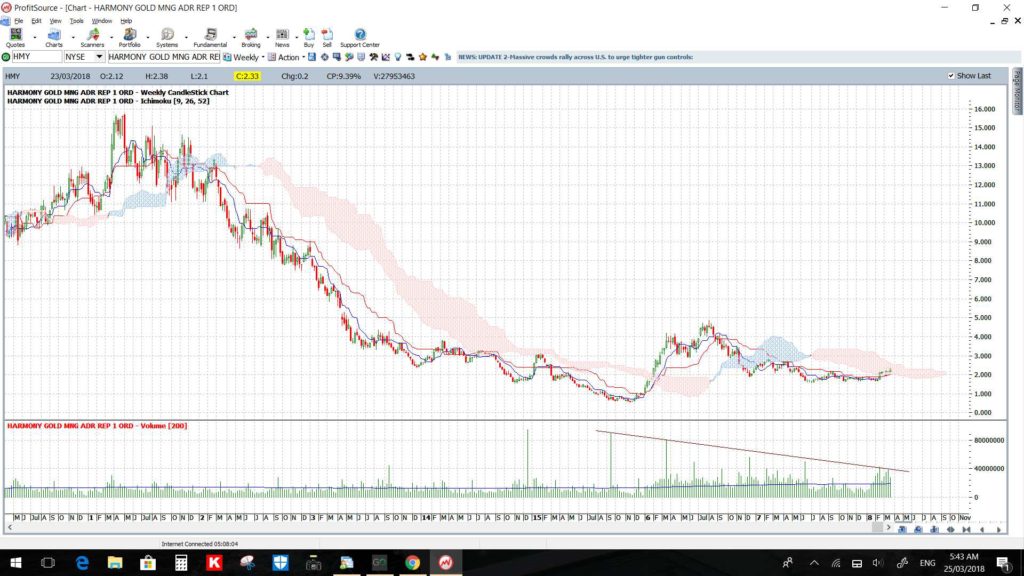Open the Tools menu

tap(76, 21)
